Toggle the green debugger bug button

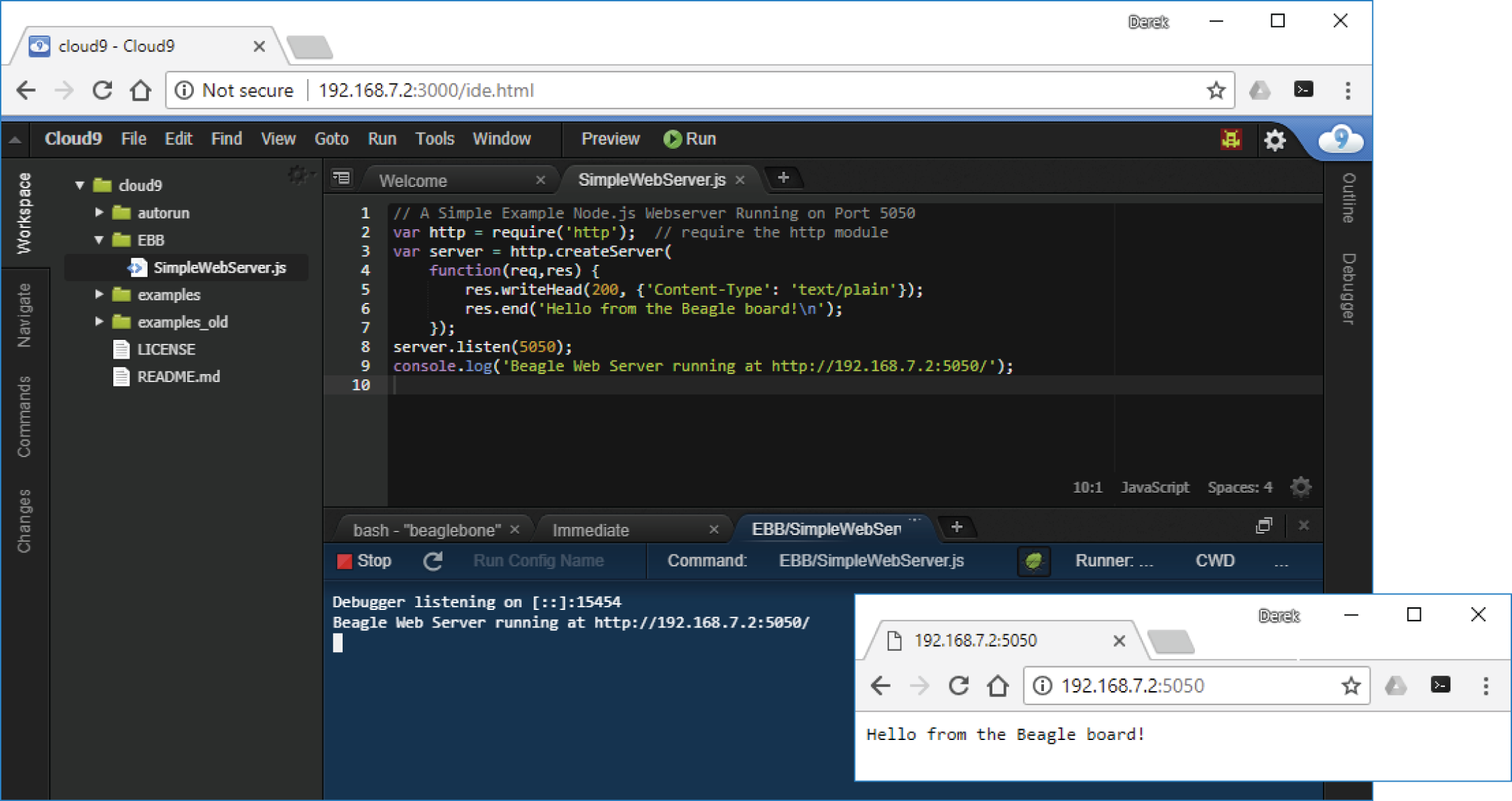1033,561
